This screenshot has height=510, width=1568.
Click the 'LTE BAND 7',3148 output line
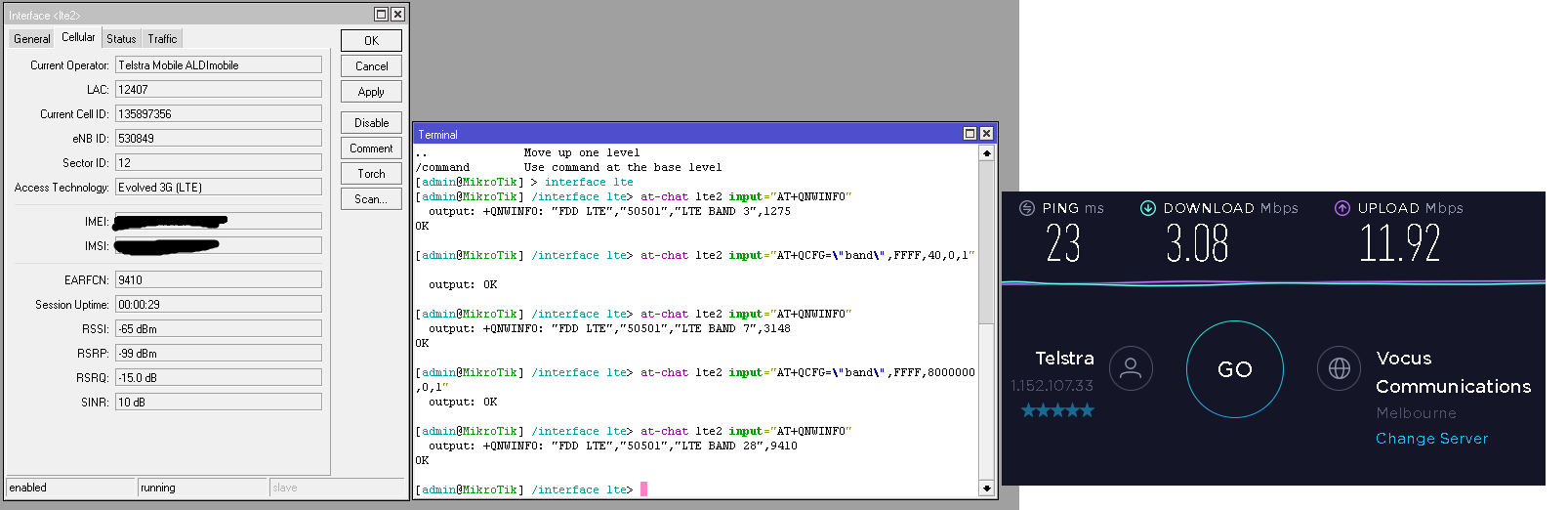tap(610, 328)
